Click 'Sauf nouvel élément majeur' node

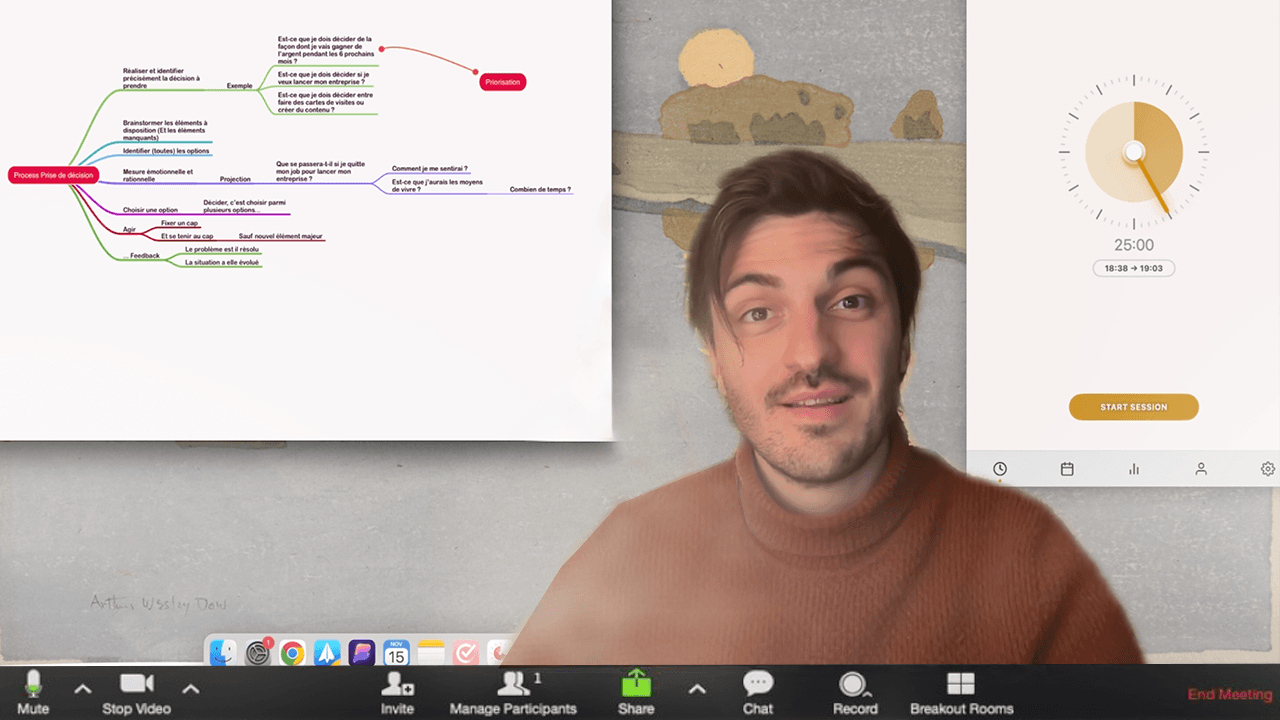[x=280, y=236]
